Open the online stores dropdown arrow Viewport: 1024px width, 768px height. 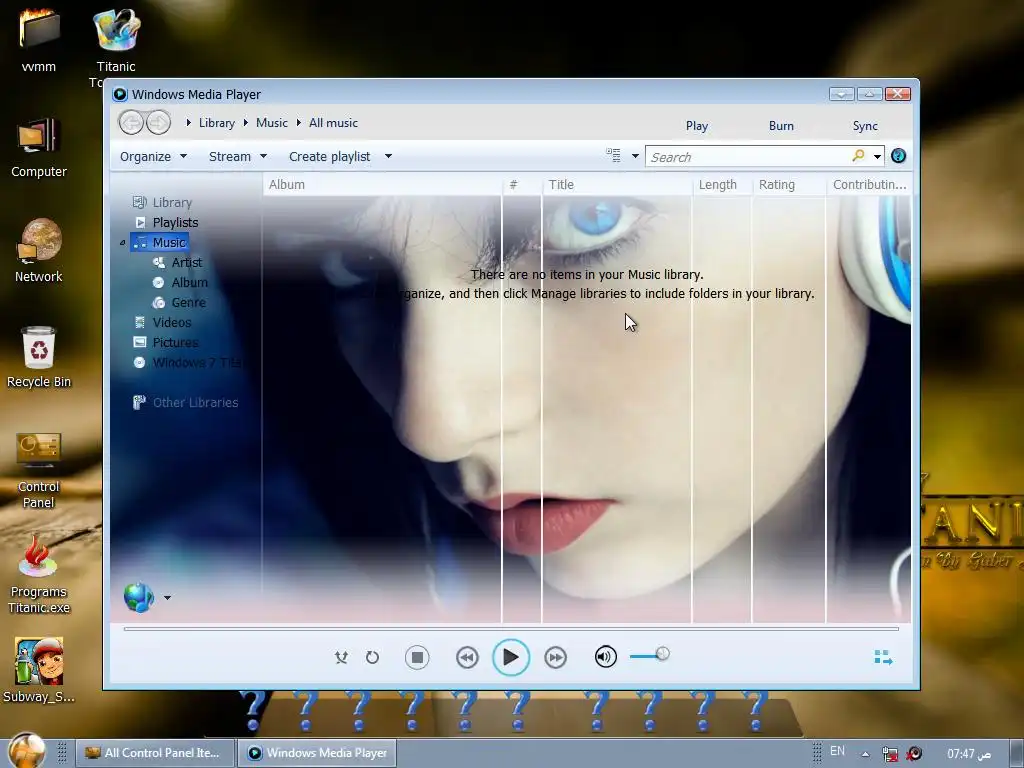167,598
